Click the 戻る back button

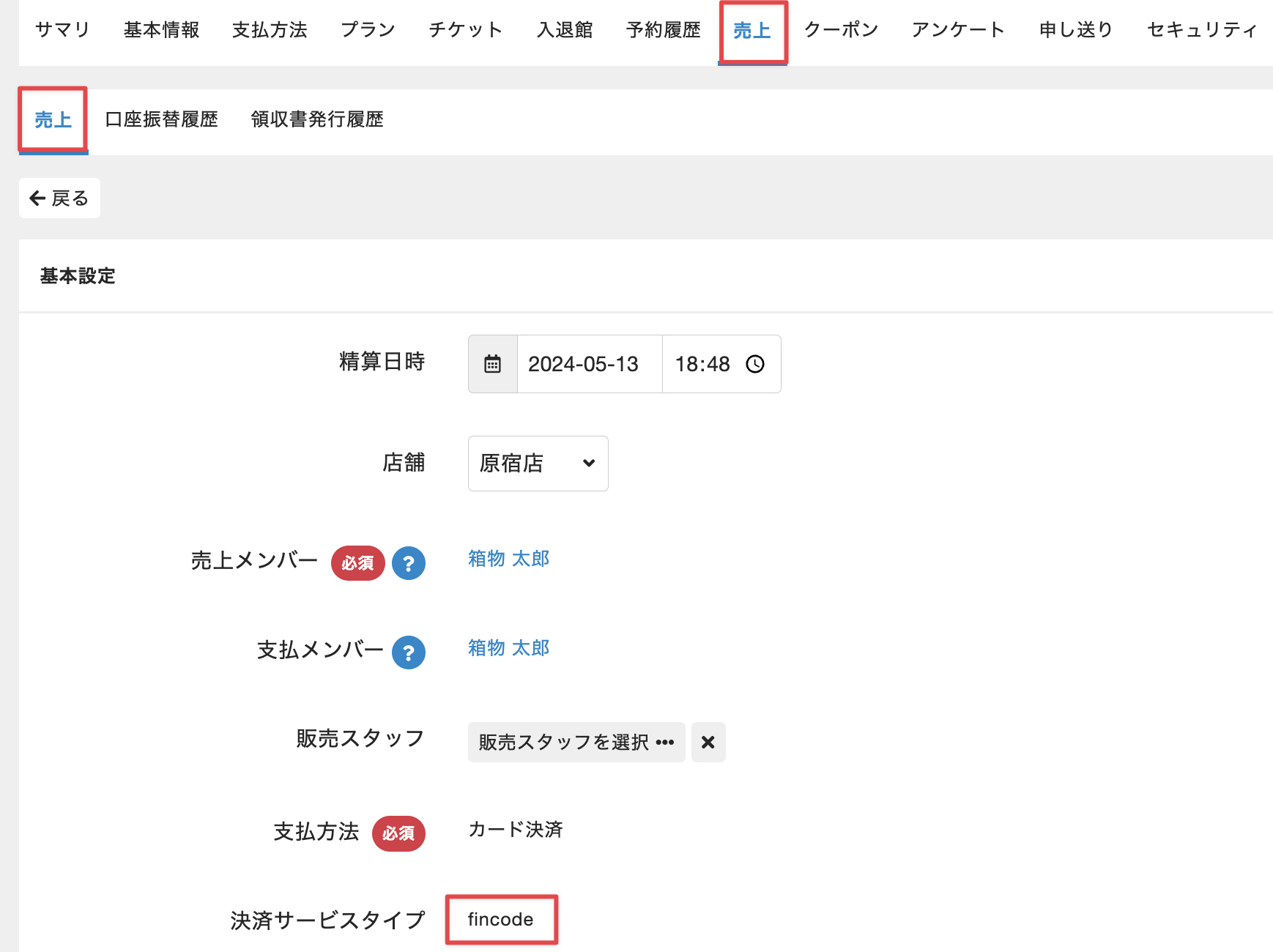click(x=59, y=198)
